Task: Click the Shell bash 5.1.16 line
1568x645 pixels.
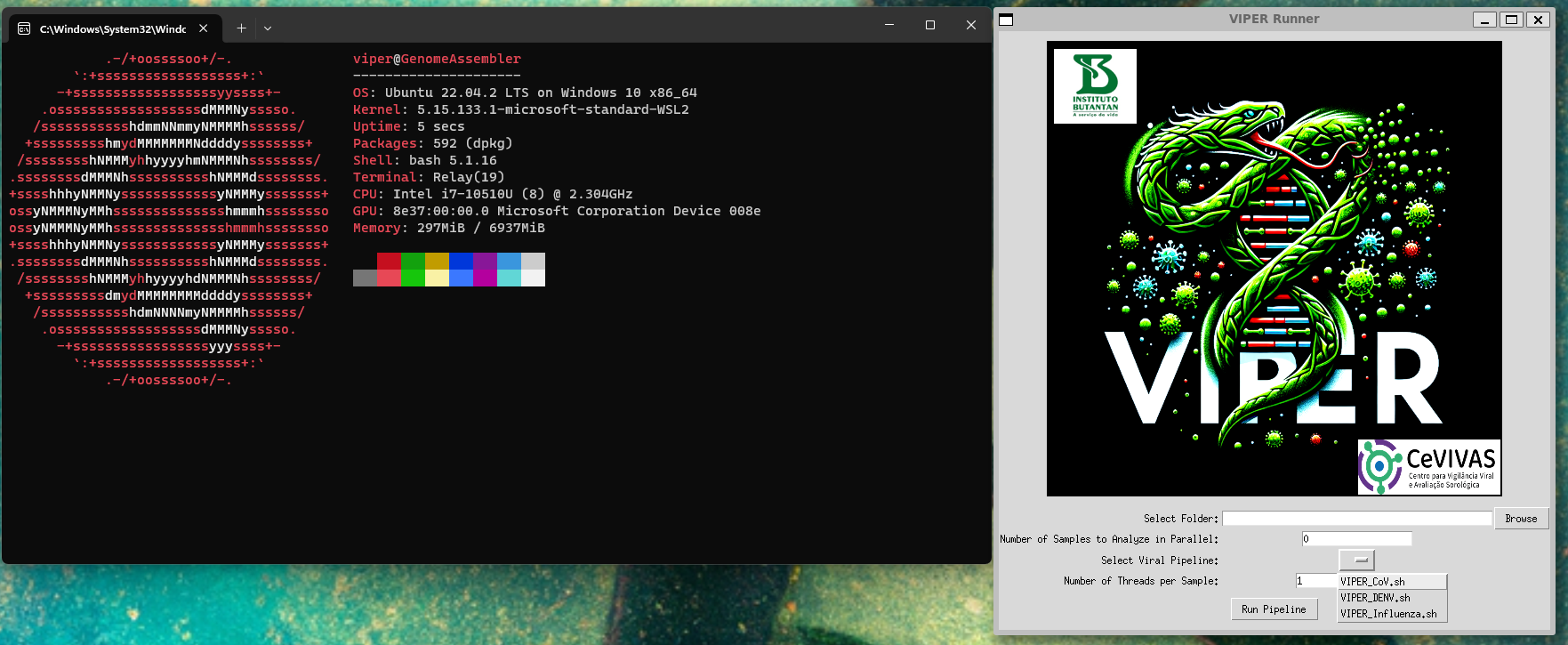Action: pyautogui.click(x=425, y=160)
